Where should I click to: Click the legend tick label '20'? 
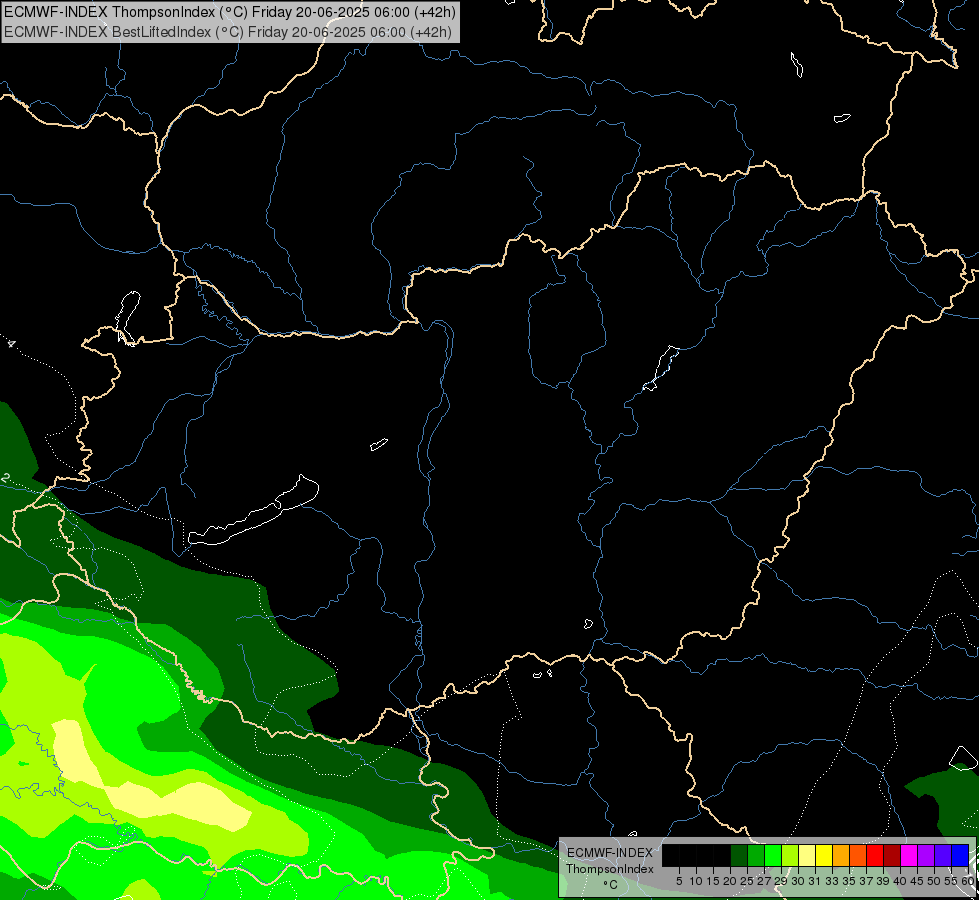coord(730,881)
